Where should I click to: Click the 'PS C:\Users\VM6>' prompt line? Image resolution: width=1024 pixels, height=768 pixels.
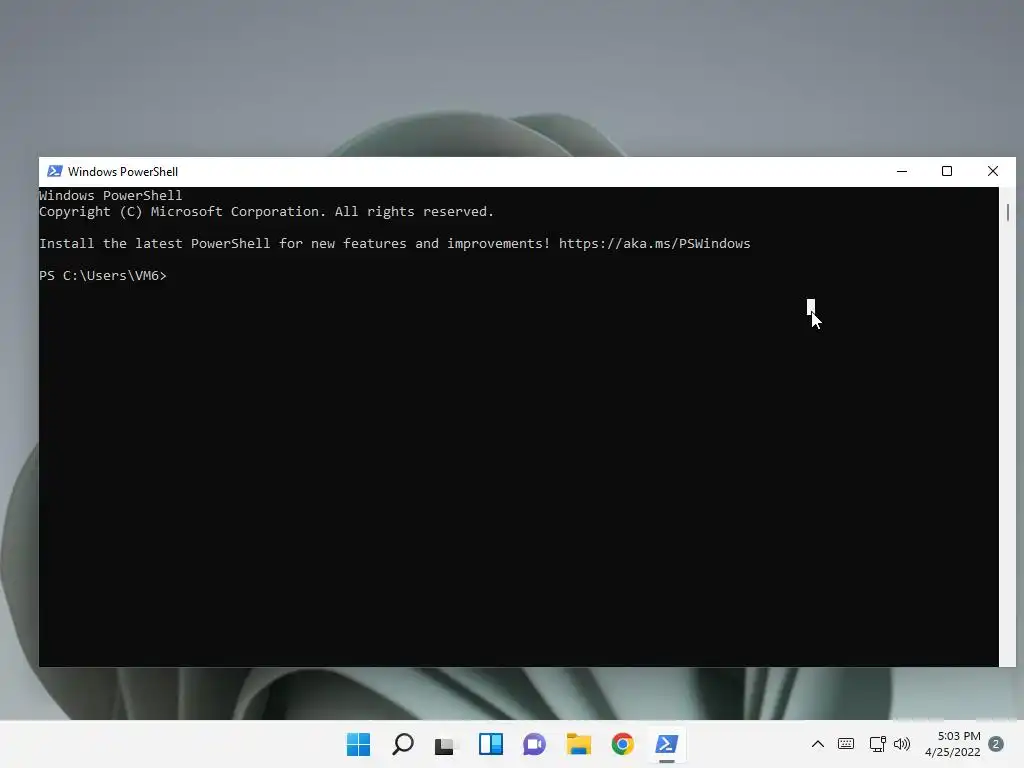[103, 276]
